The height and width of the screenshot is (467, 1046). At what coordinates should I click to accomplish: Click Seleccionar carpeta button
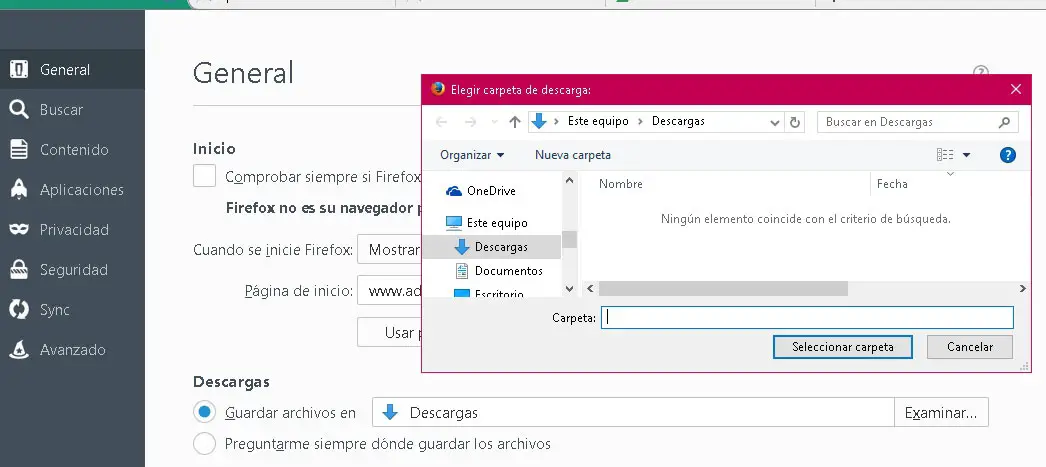(x=843, y=347)
